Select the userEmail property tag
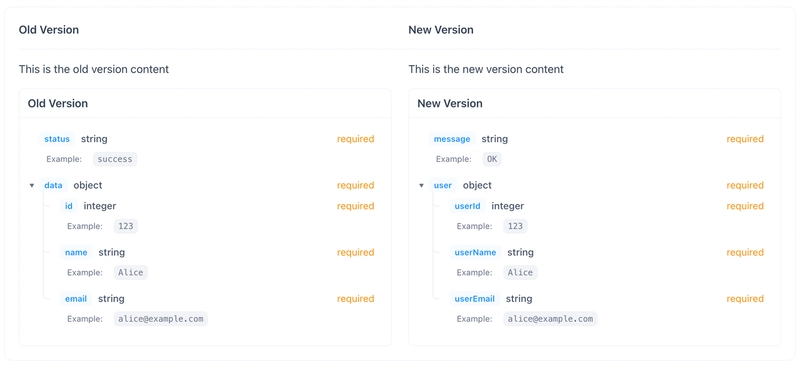Image resolution: width=800 pixels, height=368 pixels. [475, 299]
